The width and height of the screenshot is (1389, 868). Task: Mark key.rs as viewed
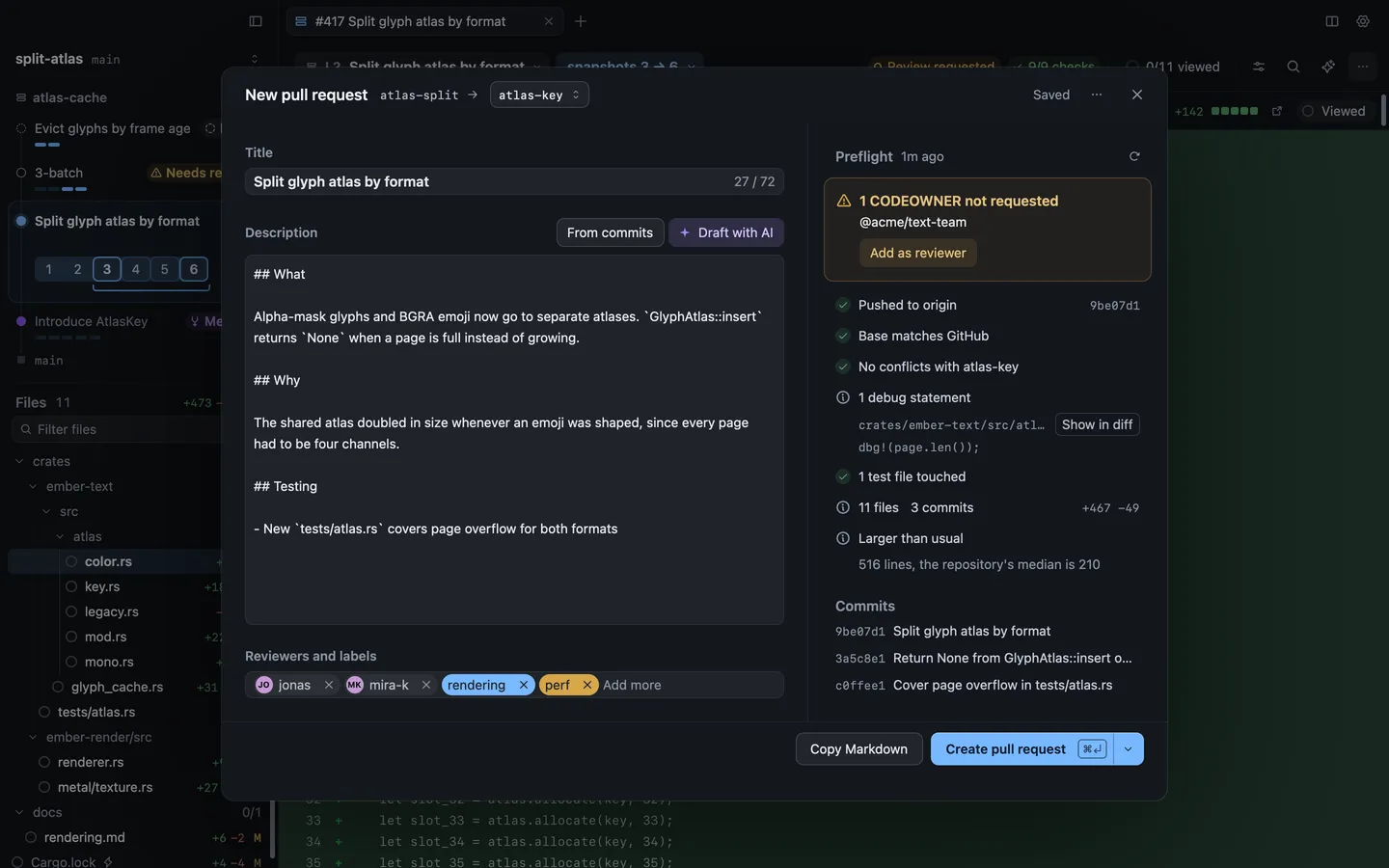tap(71, 586)
